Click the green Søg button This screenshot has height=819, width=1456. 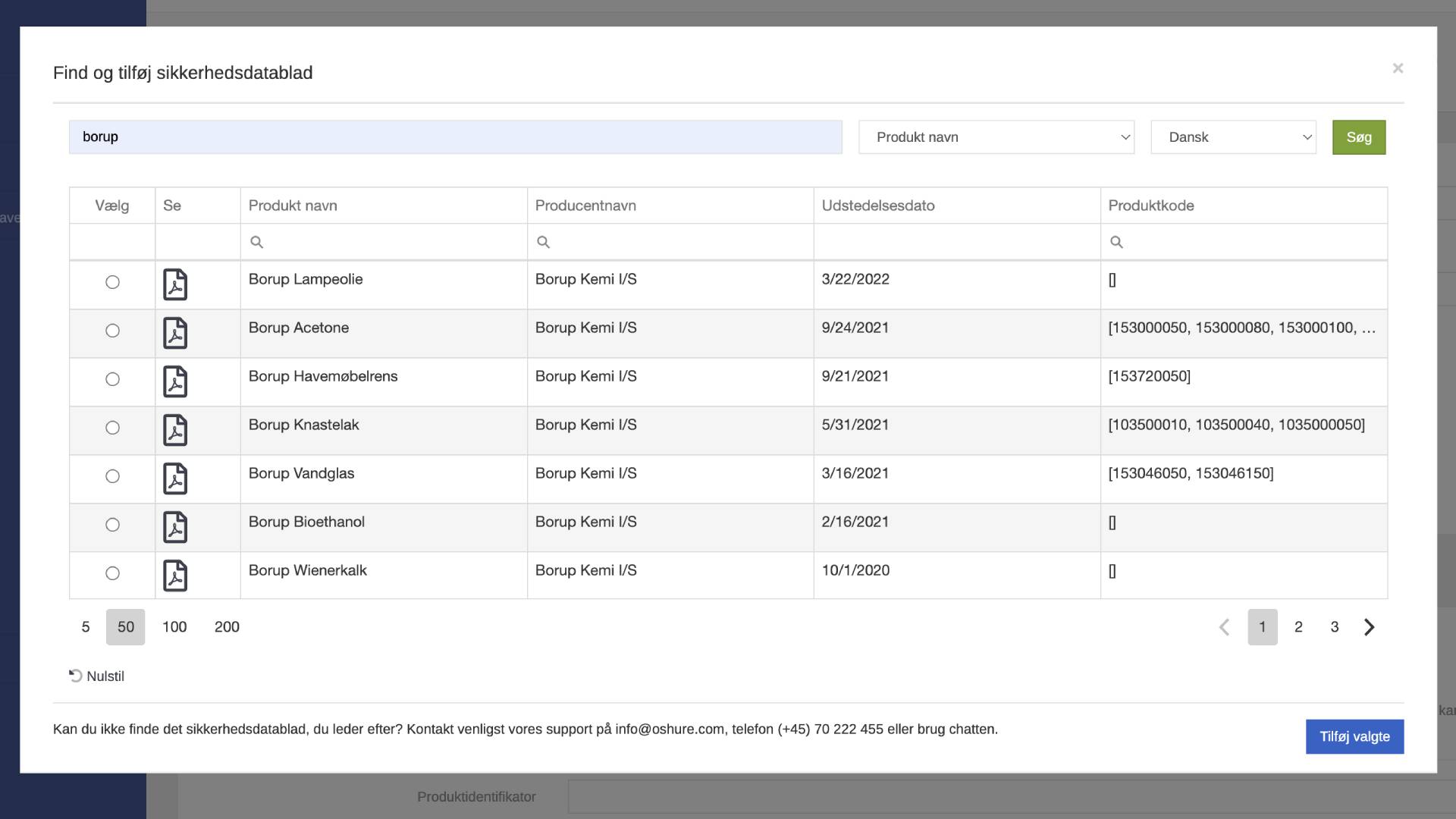coord(1359,137)
